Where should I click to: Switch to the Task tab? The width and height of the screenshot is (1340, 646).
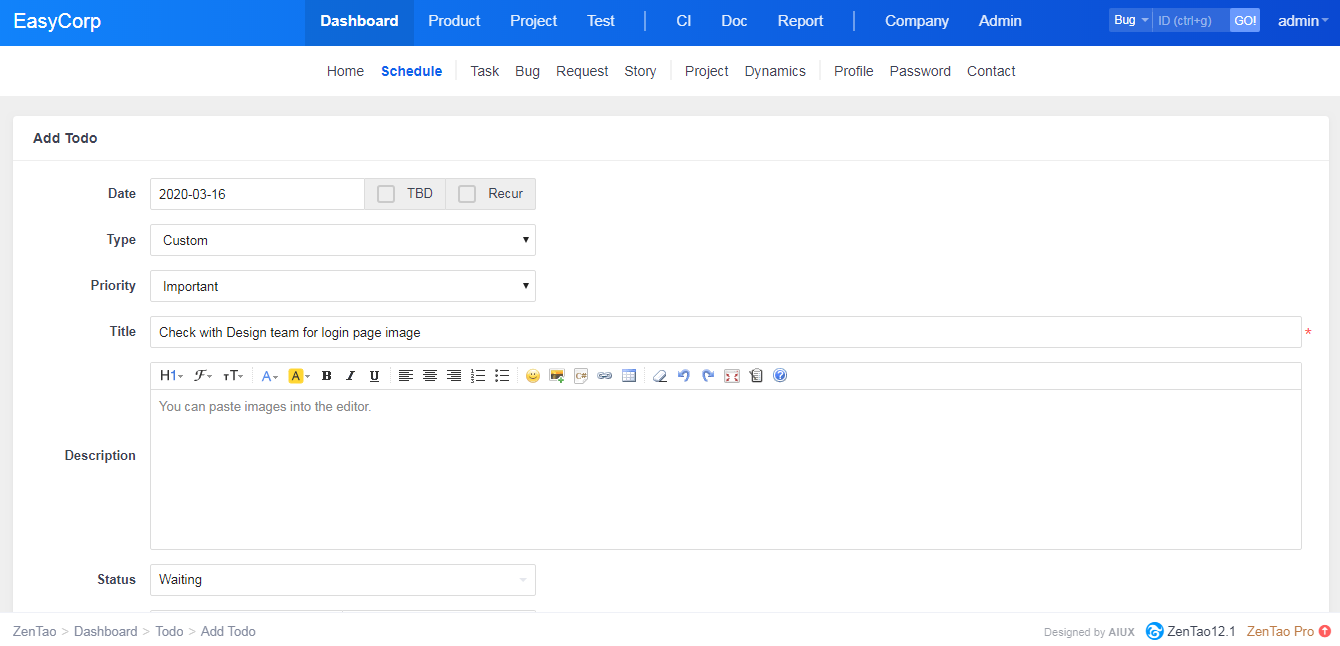tap(484, 71)
